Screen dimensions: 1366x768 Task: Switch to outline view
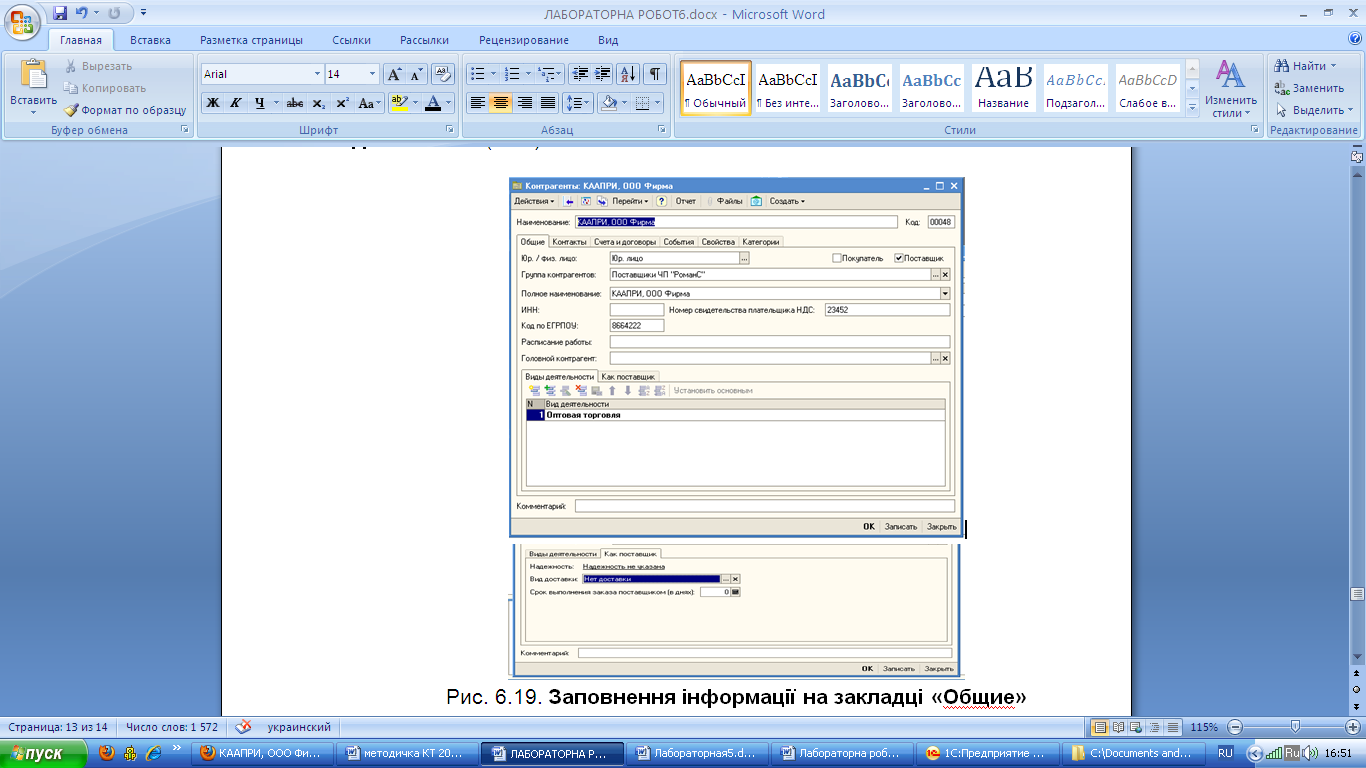(x=1154, y=727)
